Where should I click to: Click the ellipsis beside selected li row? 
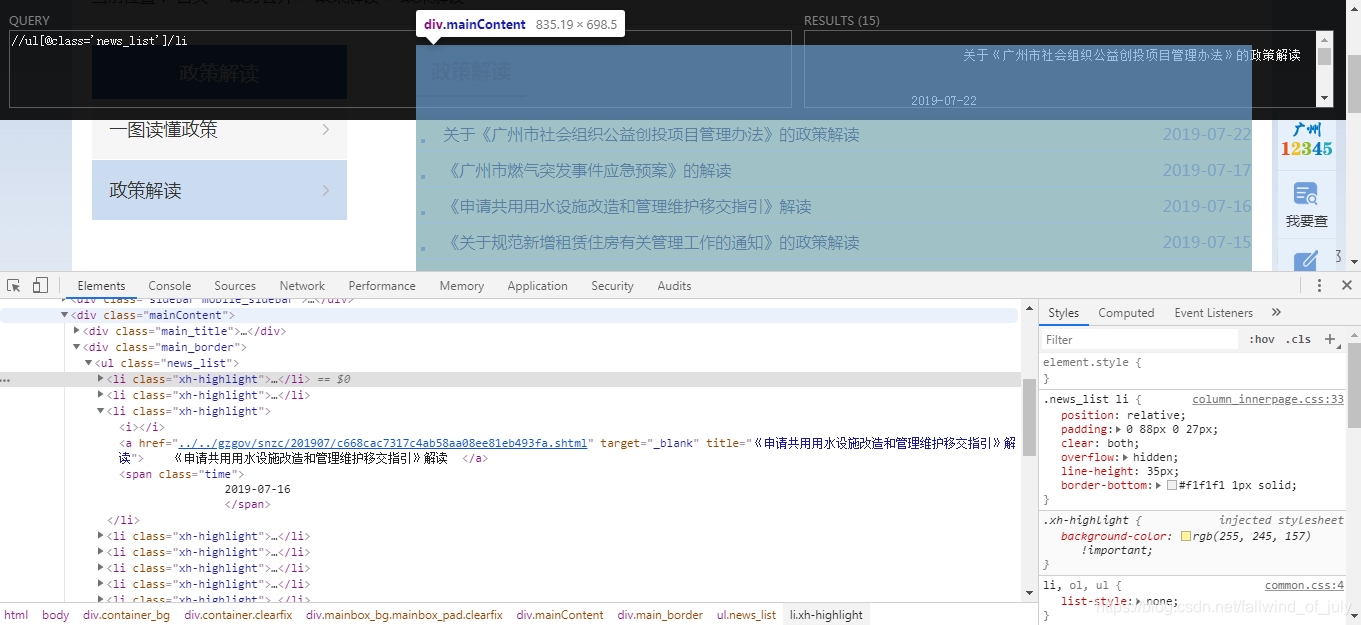[6, 380]
